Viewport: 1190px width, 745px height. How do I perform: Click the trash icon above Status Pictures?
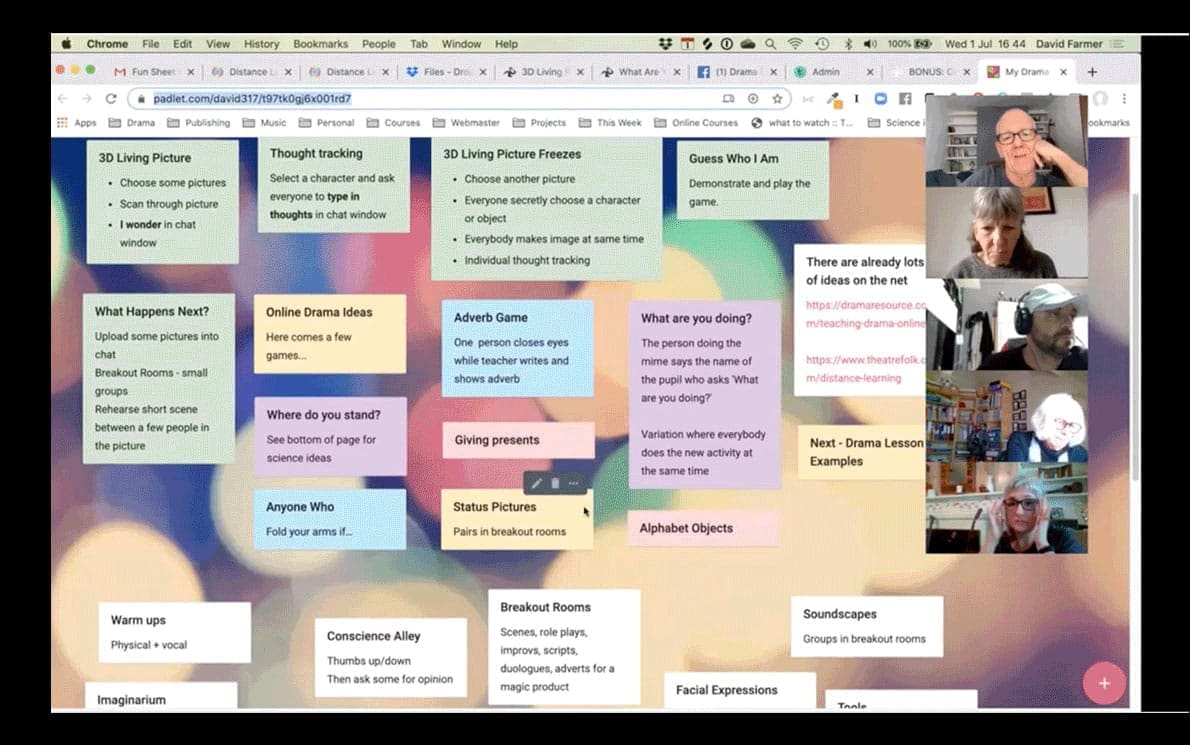[x=555, y=483]
